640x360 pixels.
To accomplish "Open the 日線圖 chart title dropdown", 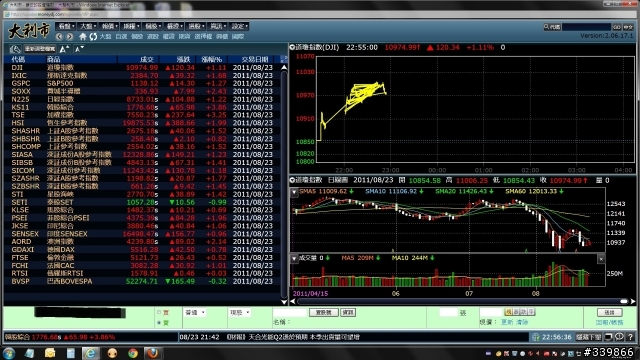I will [x=292, y=180].
